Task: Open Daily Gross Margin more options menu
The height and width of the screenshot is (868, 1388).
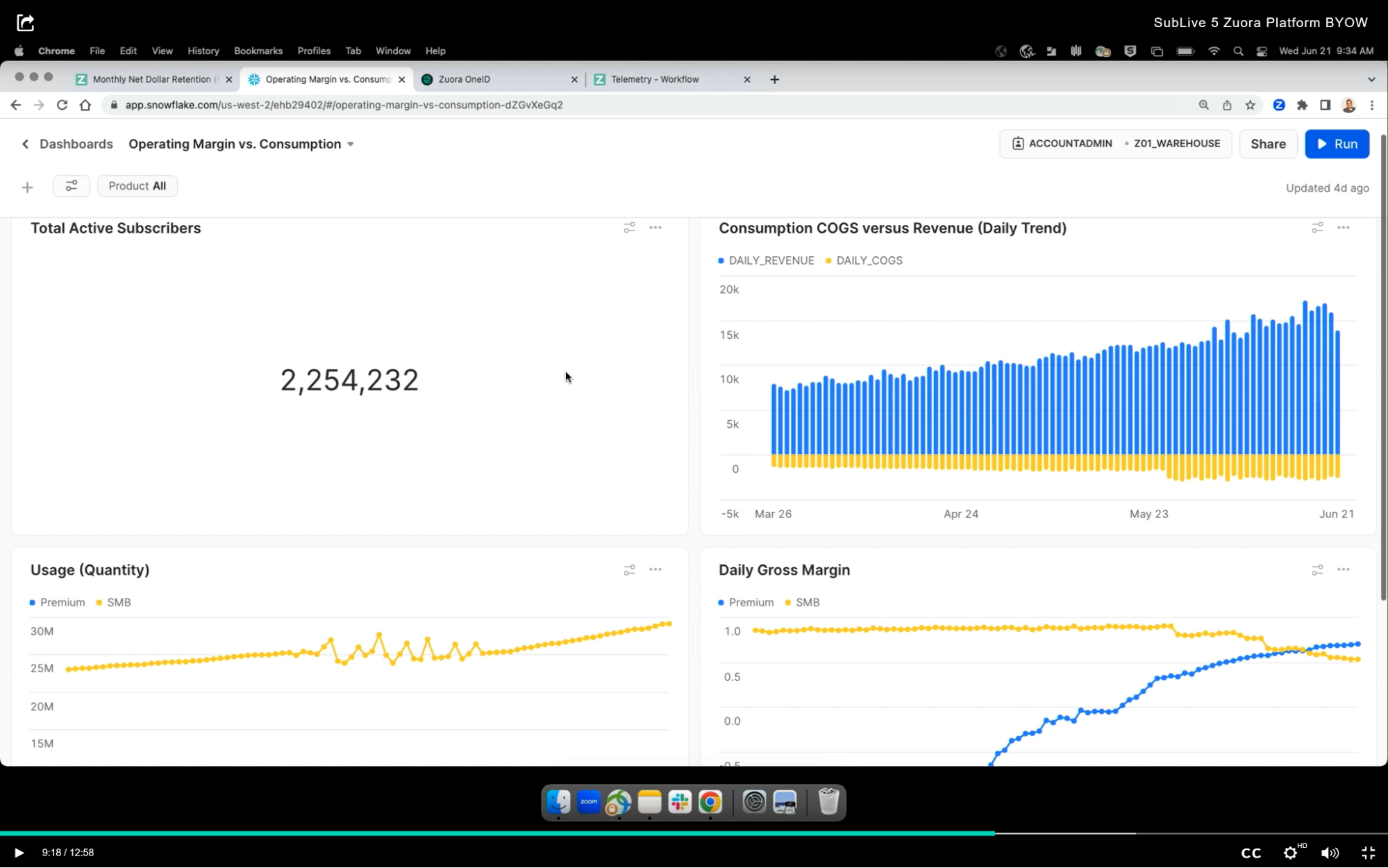Action: point(1344,569)
